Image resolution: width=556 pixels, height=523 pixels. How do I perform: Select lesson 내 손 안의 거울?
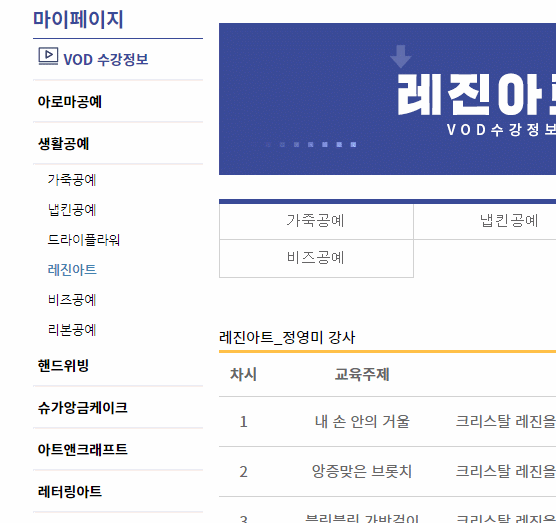click(x=362, y=422)
